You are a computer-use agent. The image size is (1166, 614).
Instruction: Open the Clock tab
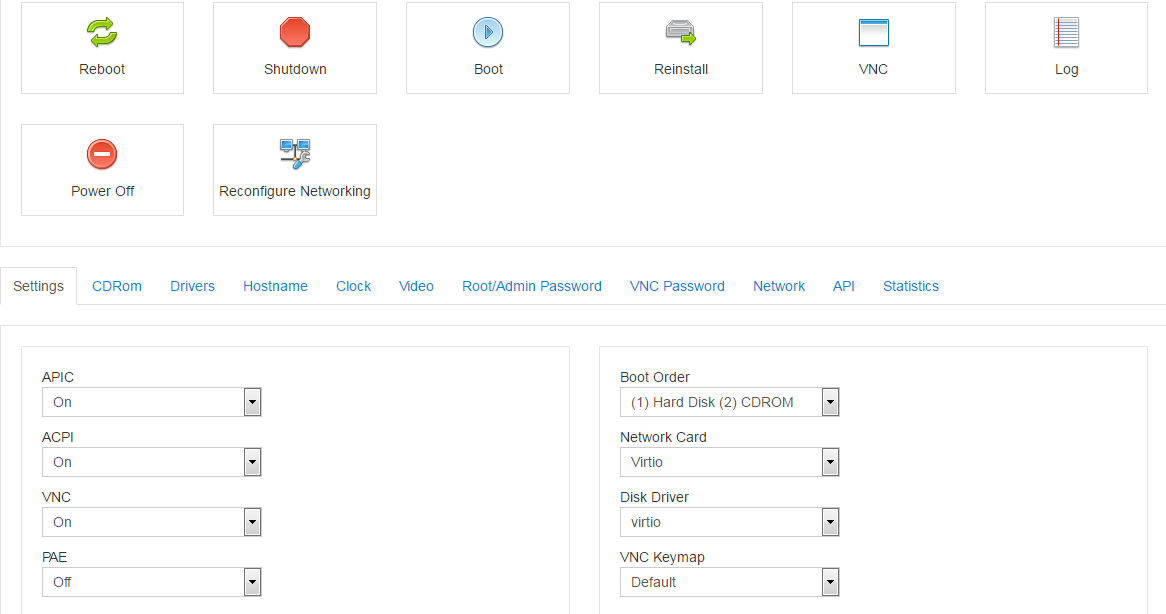tap(353, 286)
